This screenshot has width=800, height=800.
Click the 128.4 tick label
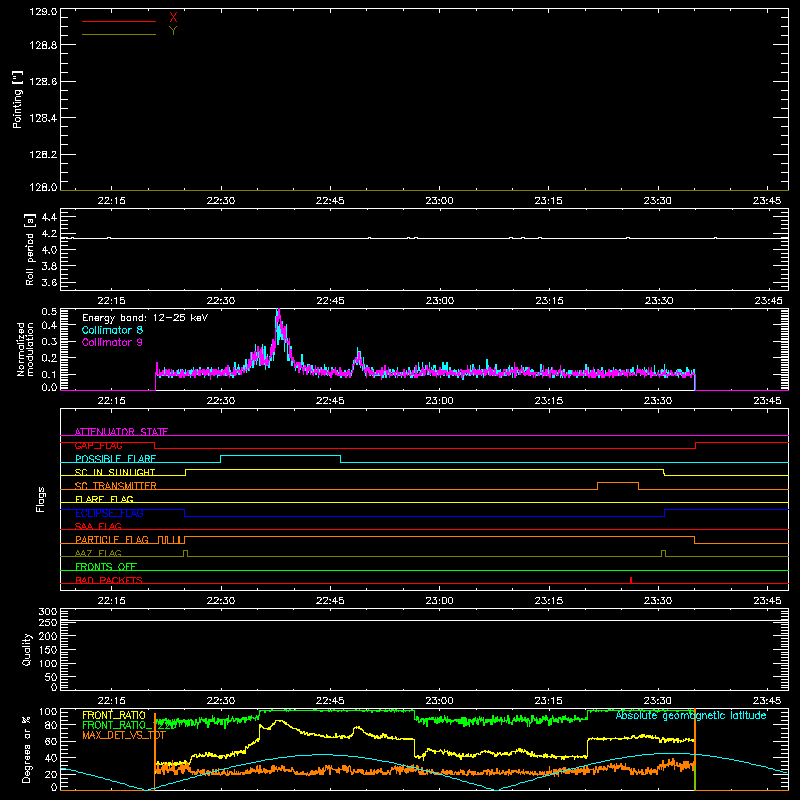pos(43,118)
